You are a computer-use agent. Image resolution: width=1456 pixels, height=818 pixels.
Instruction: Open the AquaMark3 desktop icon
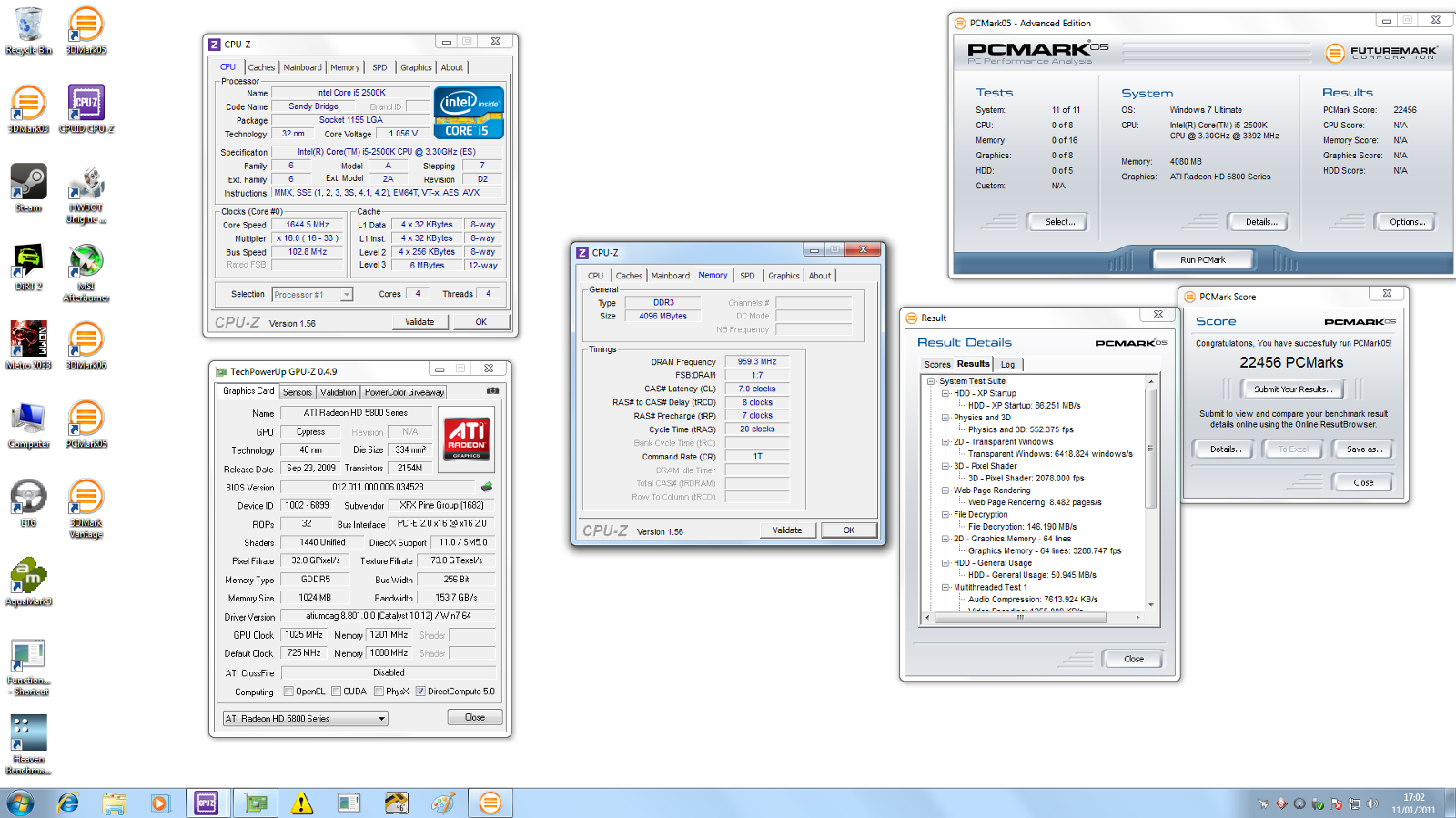click(x=28, y=582)
